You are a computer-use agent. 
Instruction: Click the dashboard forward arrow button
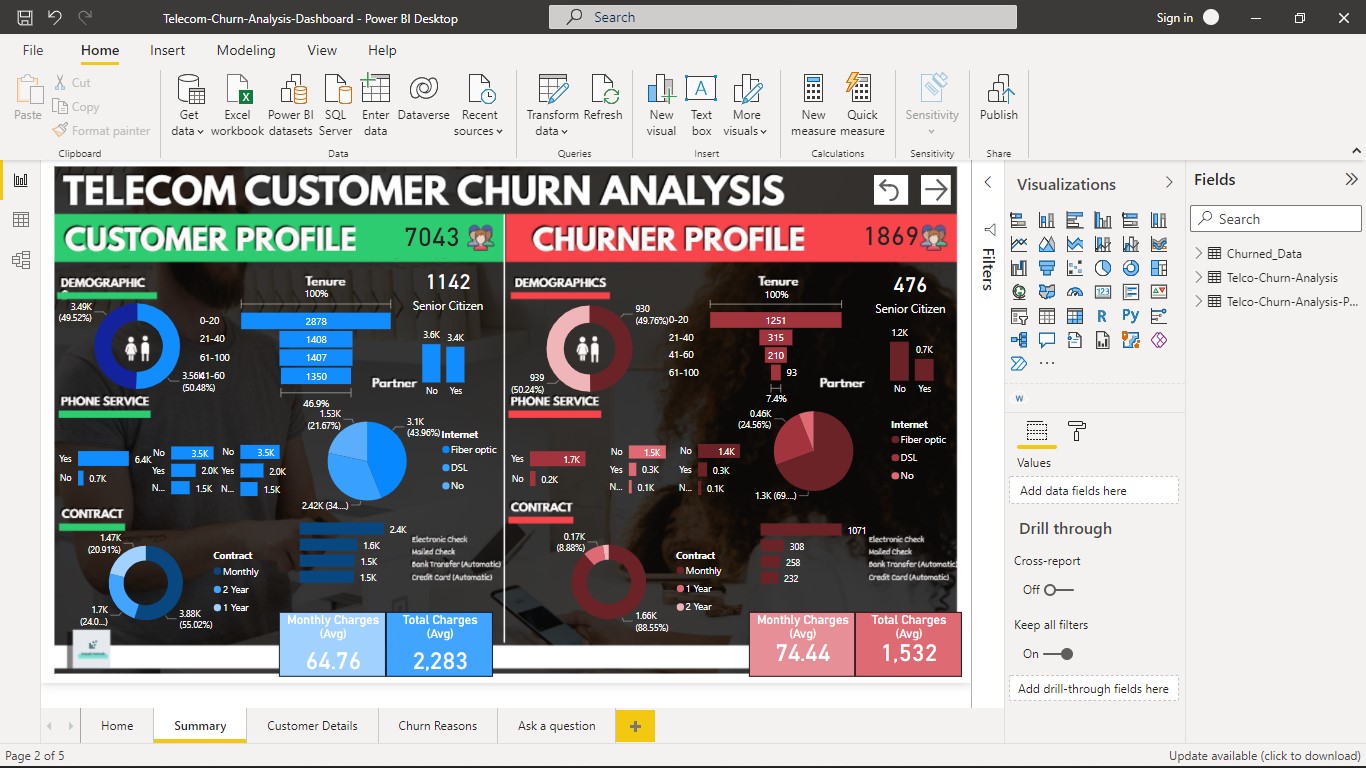pos(935,189)
